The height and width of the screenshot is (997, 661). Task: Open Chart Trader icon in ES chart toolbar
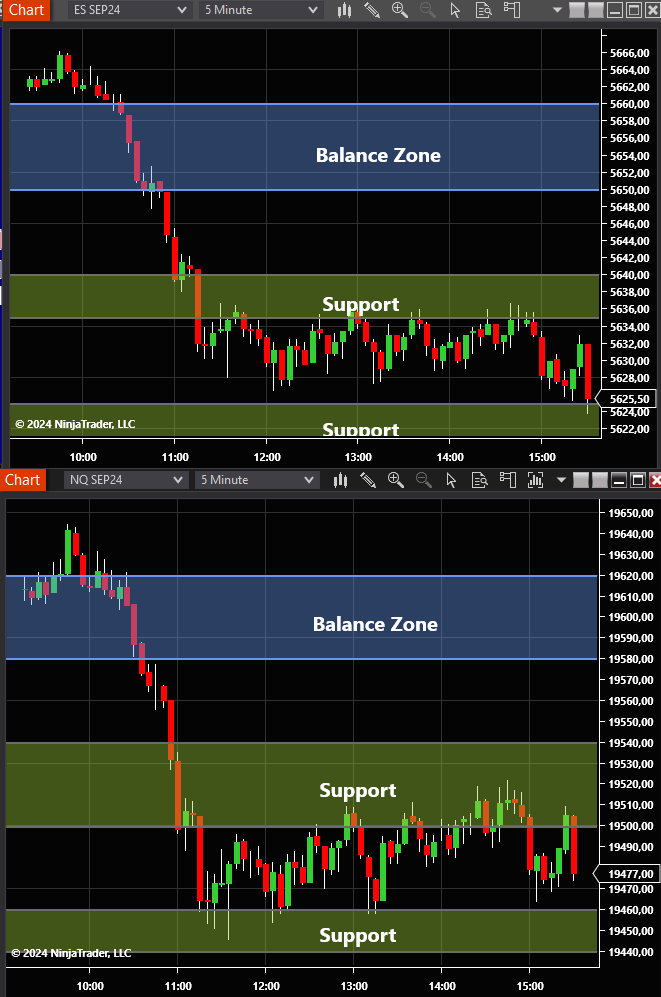coord(512,10)
